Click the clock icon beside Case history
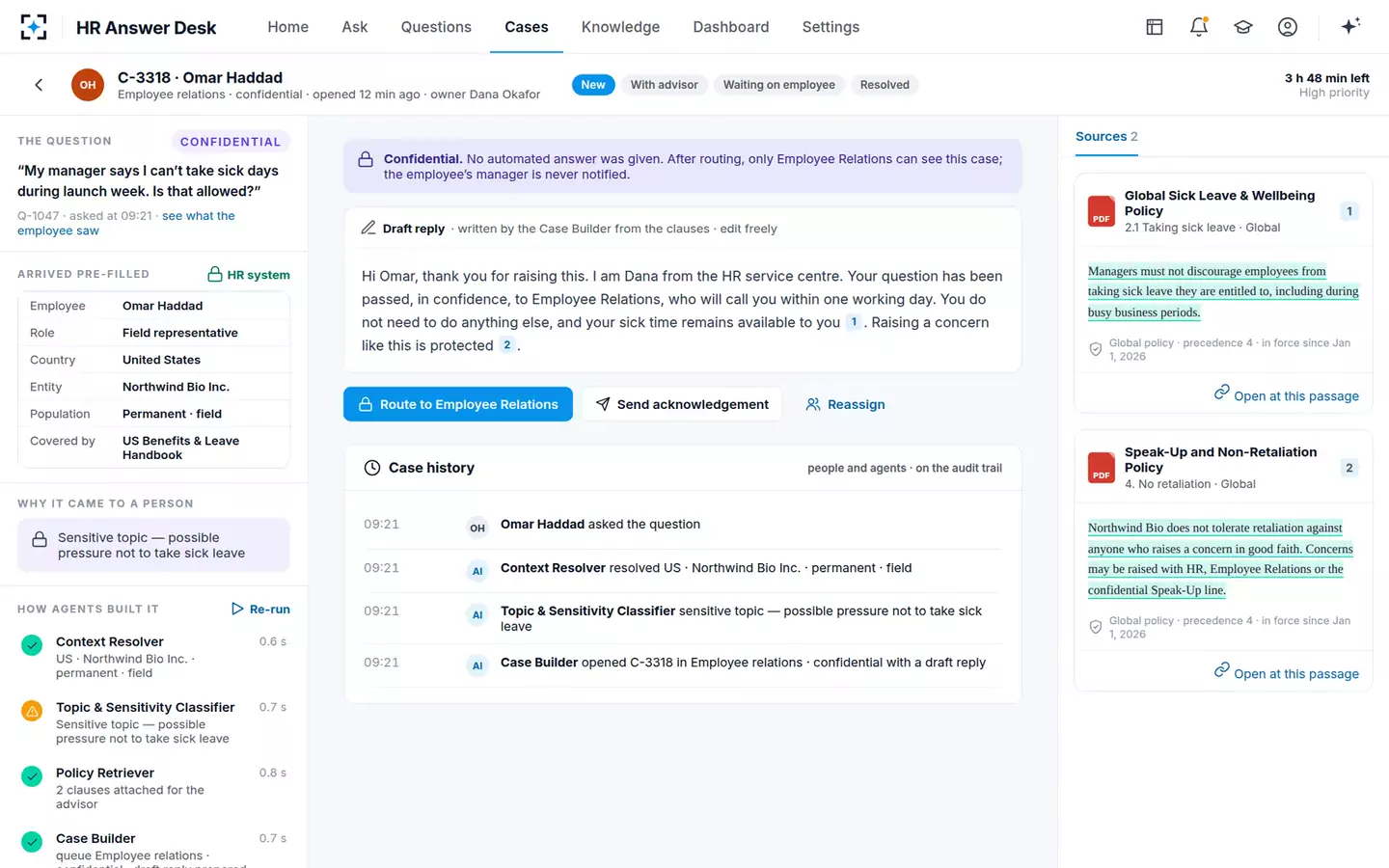This screenshot has height=868, width=1389. pos(372,468)
